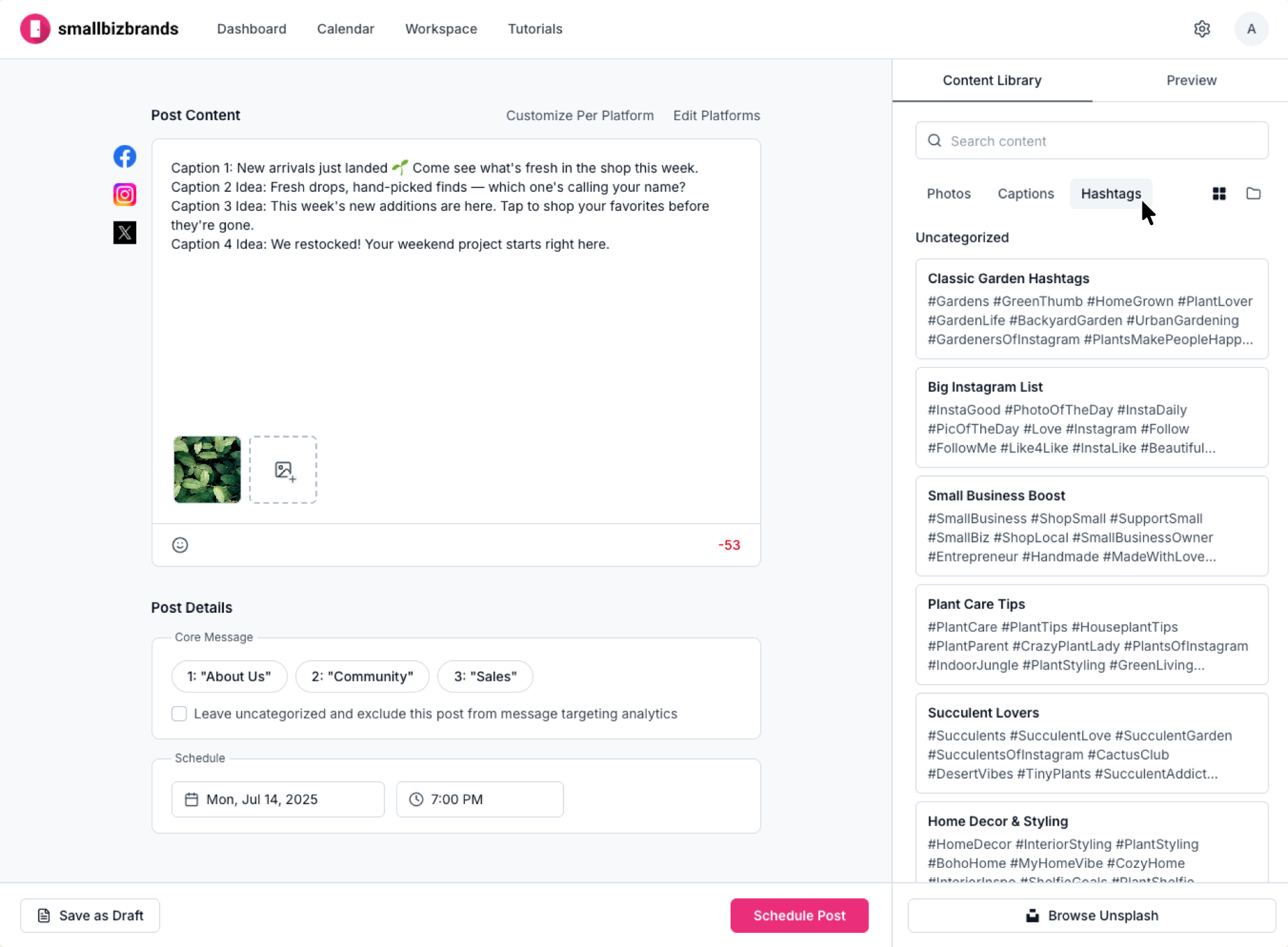
Task: Open the user avatar A menu
Action: point(1250,29)
